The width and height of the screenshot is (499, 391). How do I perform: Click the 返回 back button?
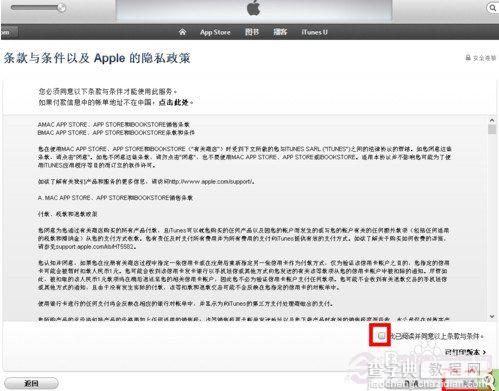[31, 383]
